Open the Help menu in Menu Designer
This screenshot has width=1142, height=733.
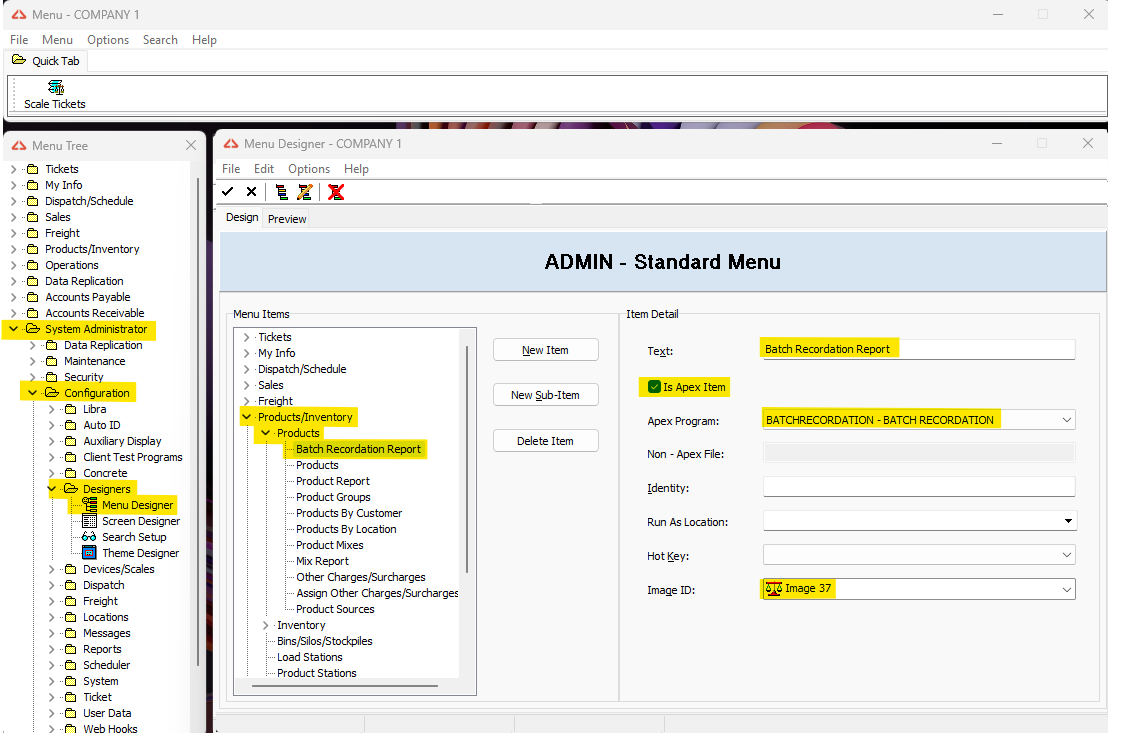click(x=356, y=169)
